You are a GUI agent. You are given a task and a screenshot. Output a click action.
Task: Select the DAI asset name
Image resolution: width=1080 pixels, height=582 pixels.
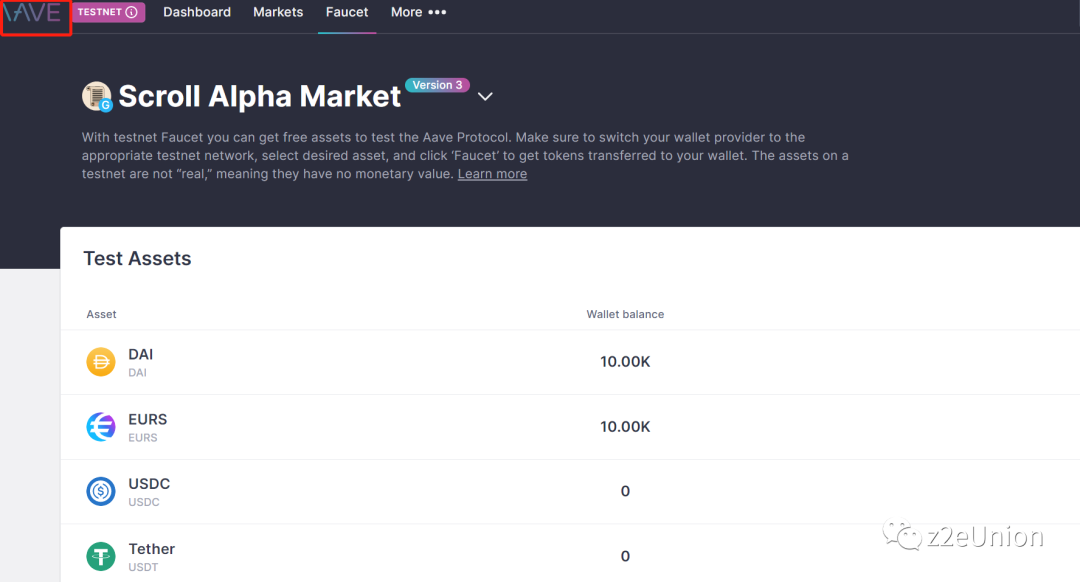[141, 355]
